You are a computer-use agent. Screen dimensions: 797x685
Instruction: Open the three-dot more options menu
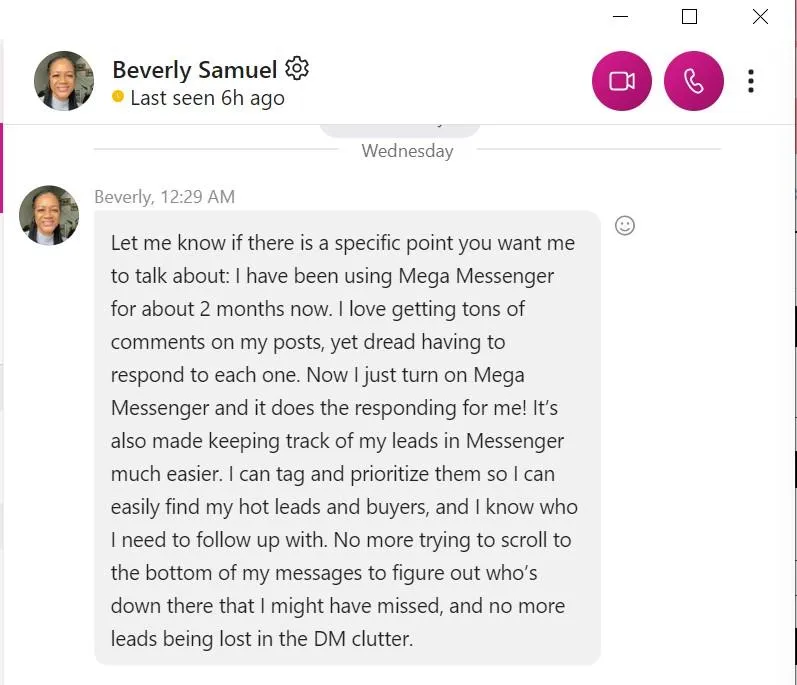coord(751,81)
